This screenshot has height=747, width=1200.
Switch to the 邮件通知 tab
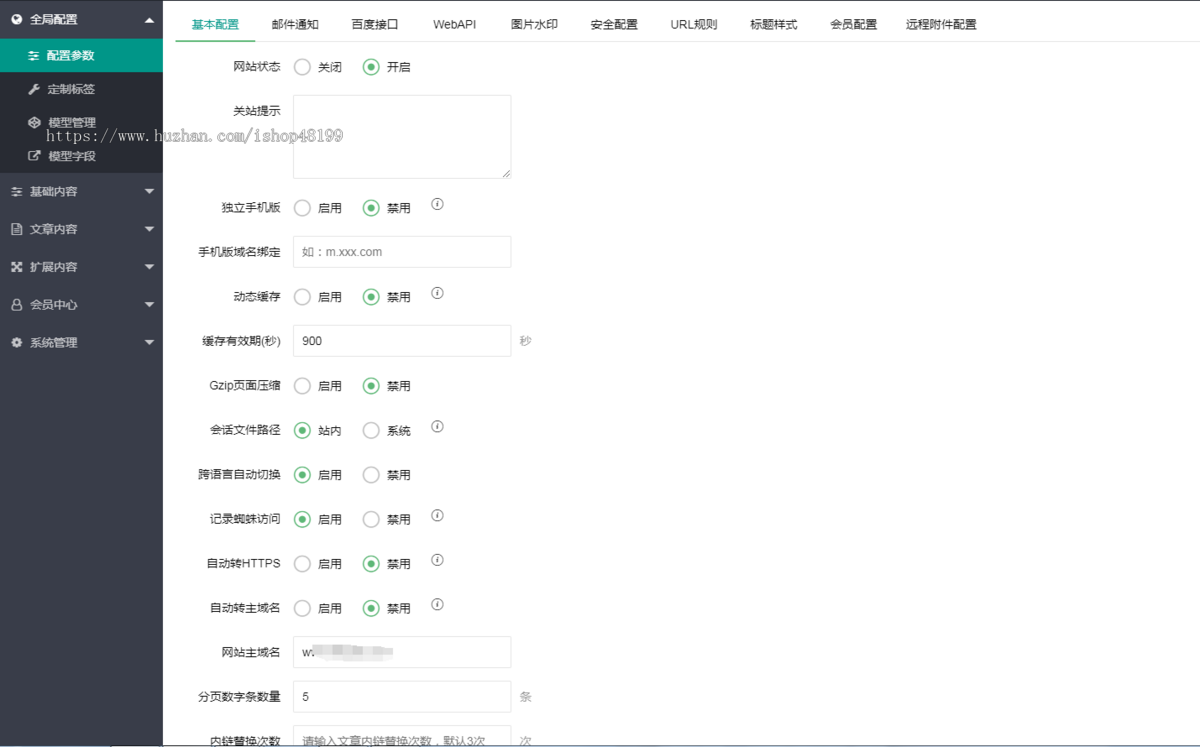click(295, 24)
